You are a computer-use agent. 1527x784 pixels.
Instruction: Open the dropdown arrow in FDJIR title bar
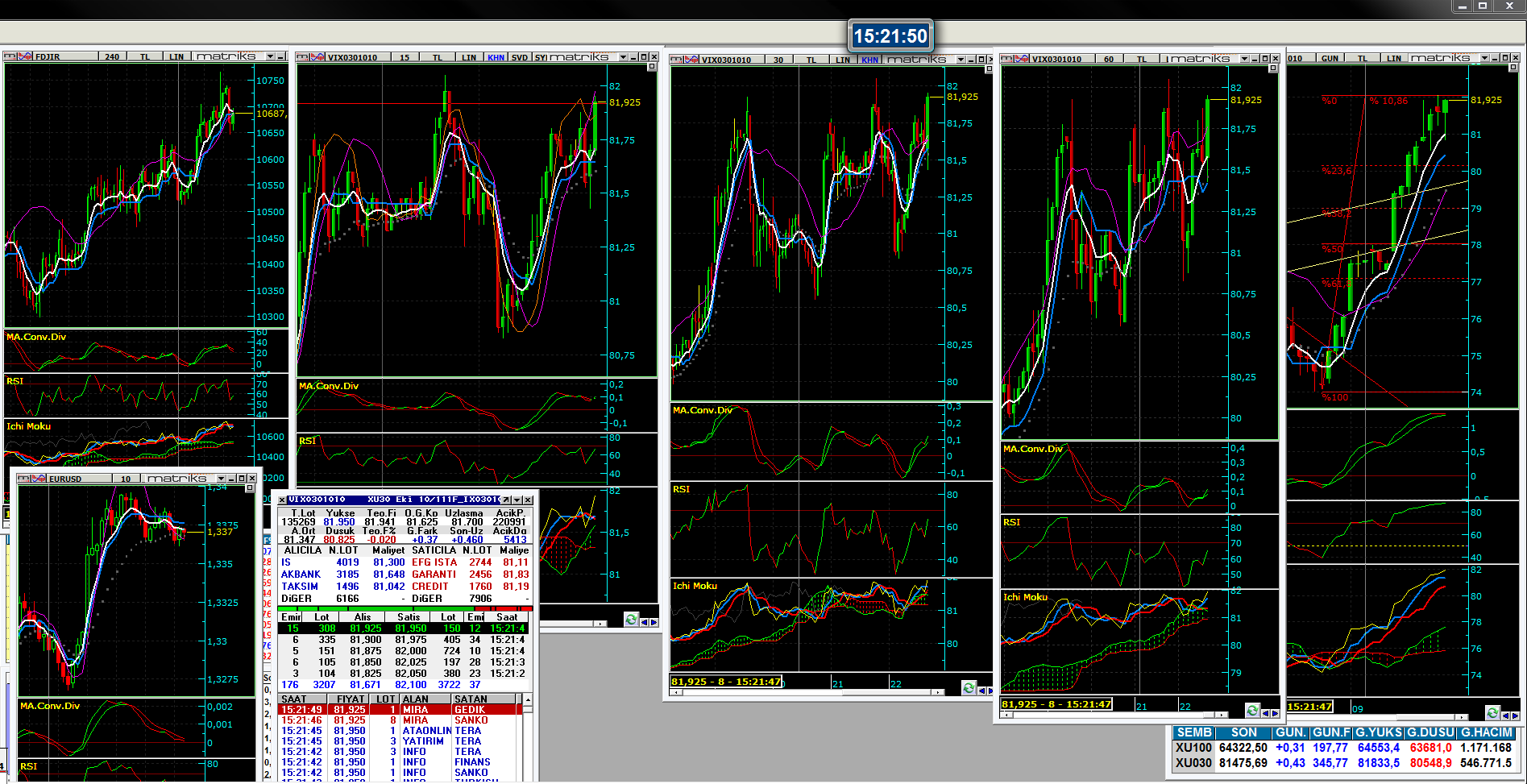(x=270, y=56)
